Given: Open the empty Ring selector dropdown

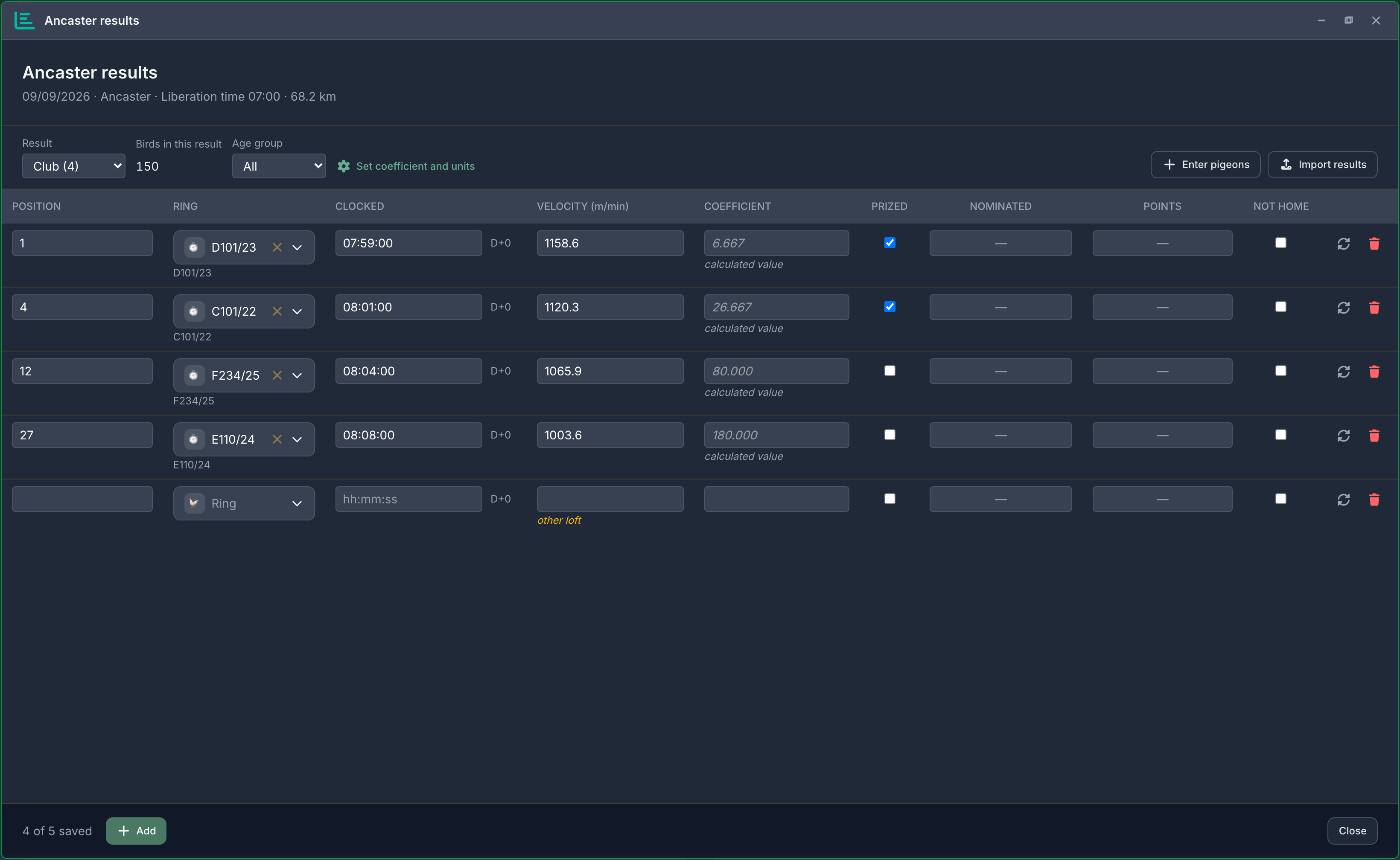Looking at the screenshot, I should point(244,503).
